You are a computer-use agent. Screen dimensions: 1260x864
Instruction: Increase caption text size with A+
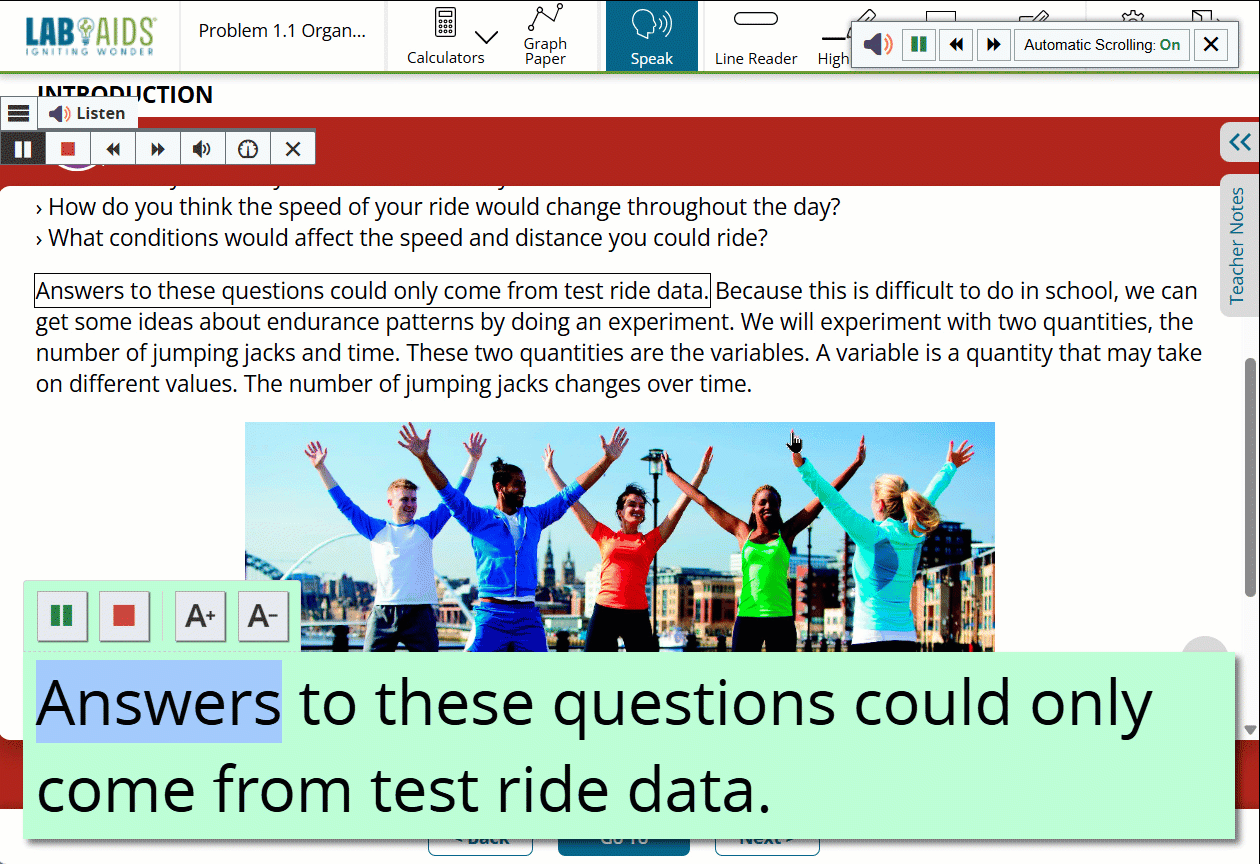(200, 616)
